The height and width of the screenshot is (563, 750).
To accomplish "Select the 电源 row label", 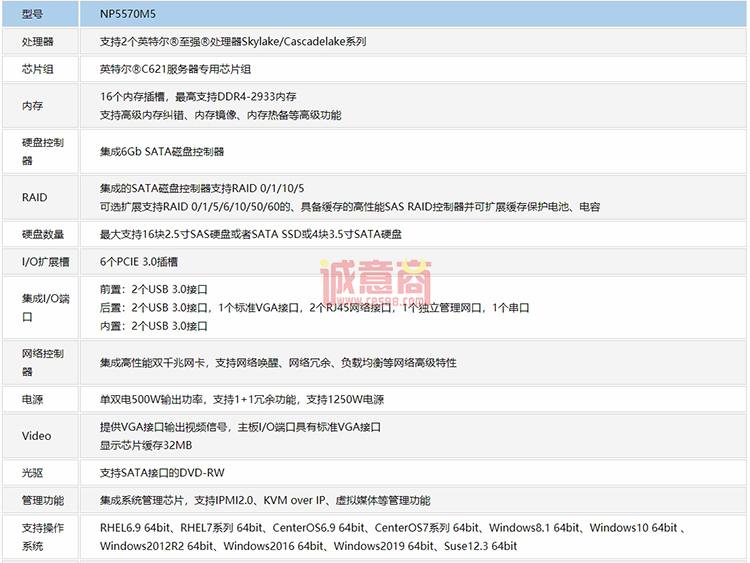I will (x=33, y=399).
